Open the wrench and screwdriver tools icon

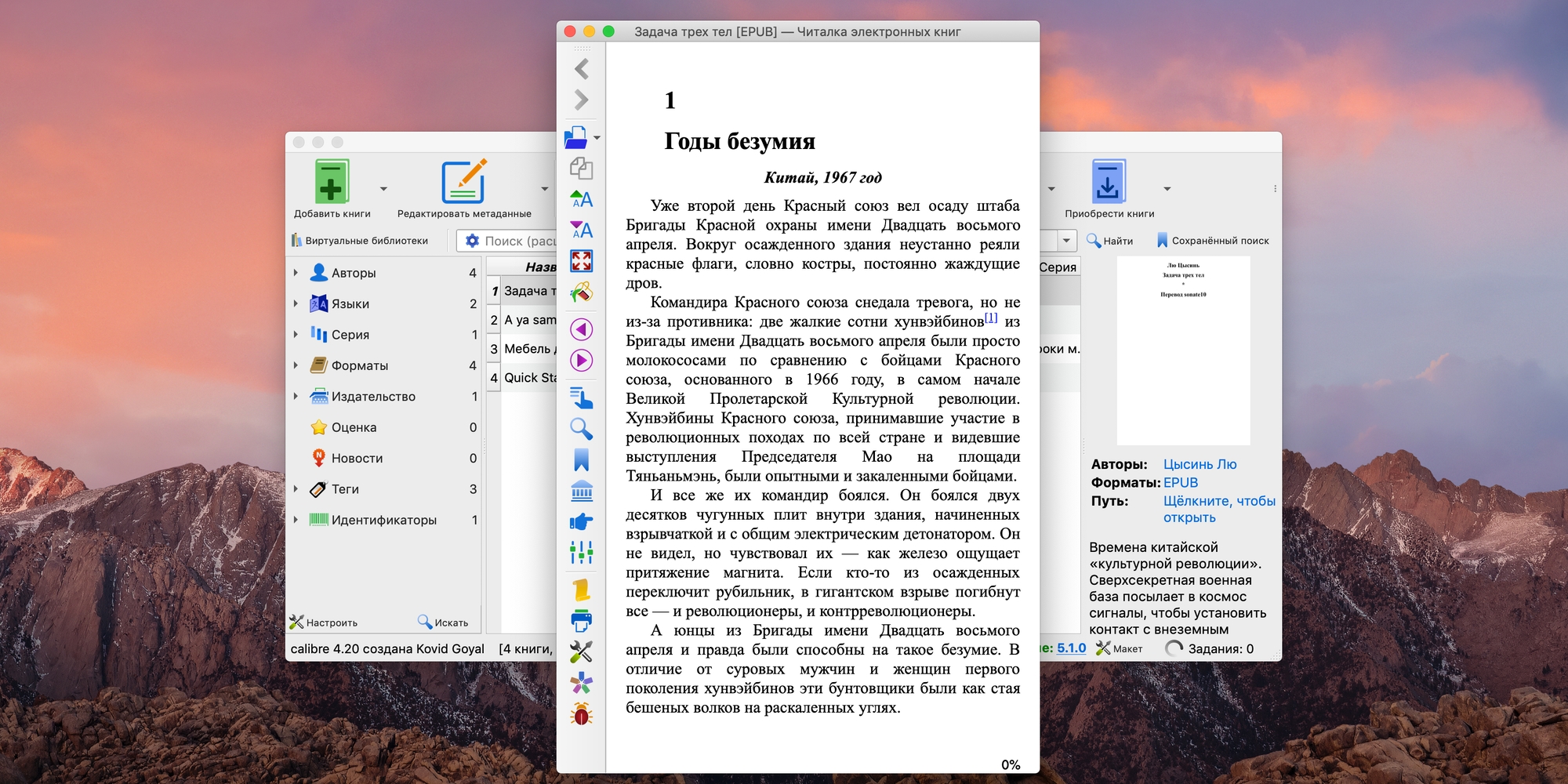[x=581, y=652]
